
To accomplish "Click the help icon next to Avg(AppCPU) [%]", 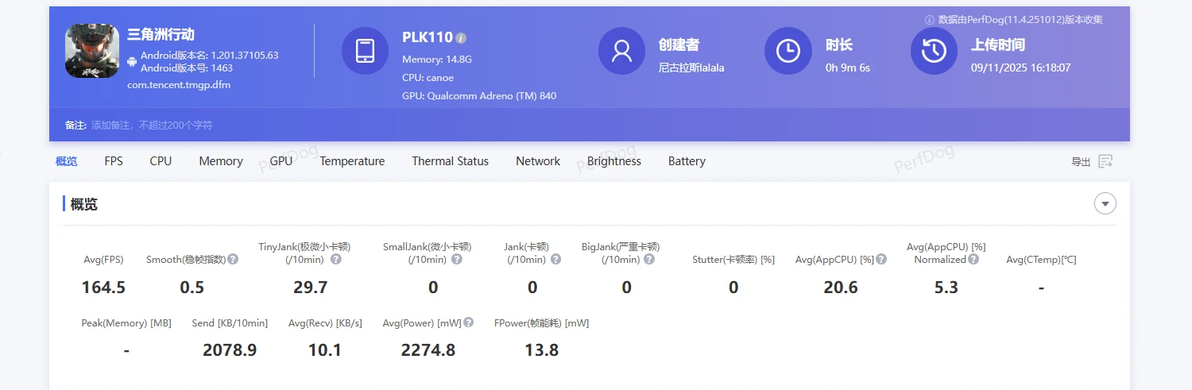I will coord(881,259).
